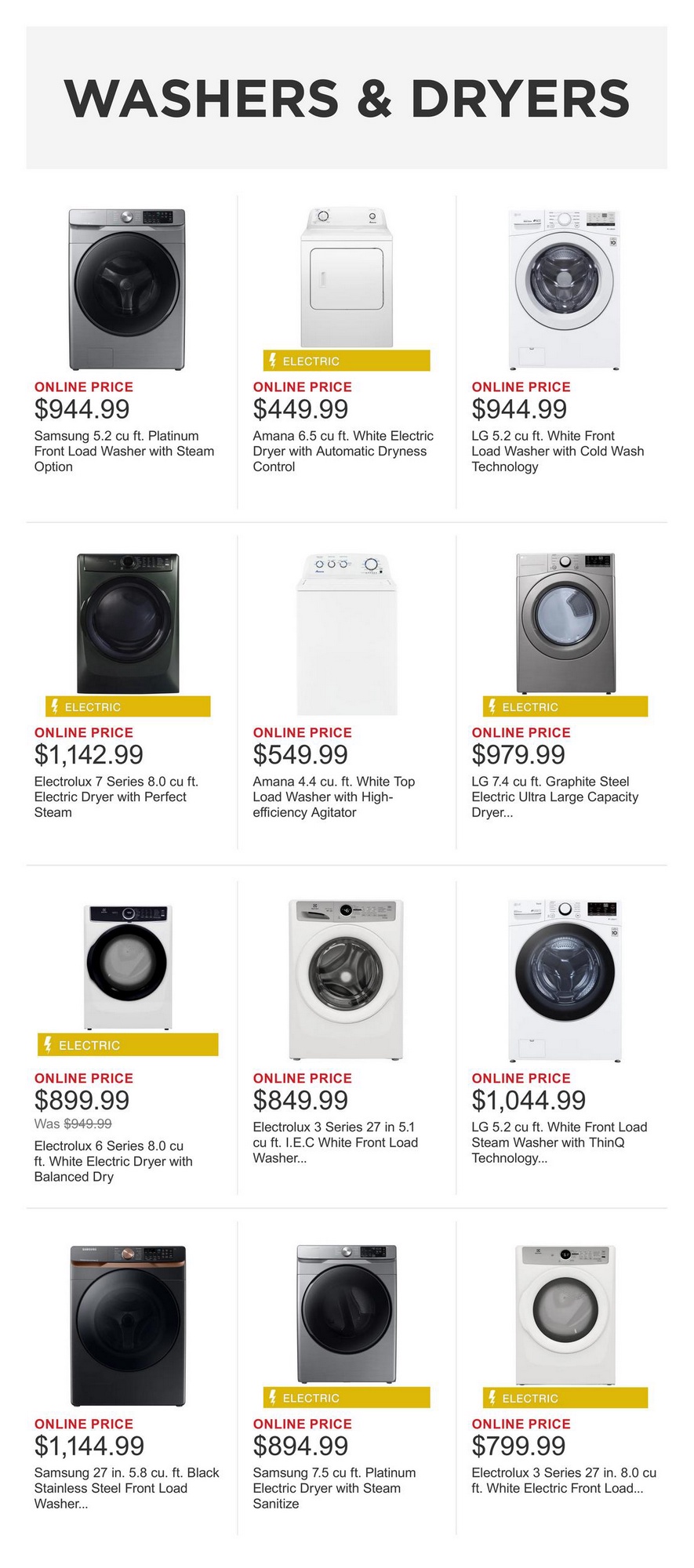
Task: Open Electrolux 6 Series white dryer title
Action: 113,1161
